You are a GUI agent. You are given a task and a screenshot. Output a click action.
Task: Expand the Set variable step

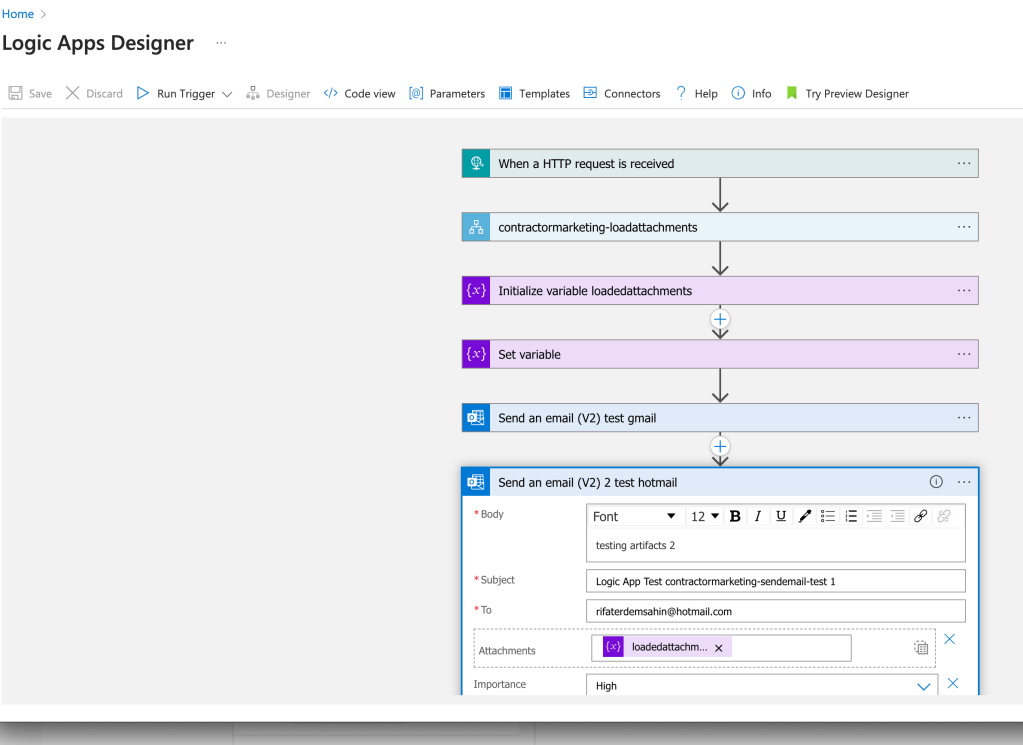[x=720, y=354]
